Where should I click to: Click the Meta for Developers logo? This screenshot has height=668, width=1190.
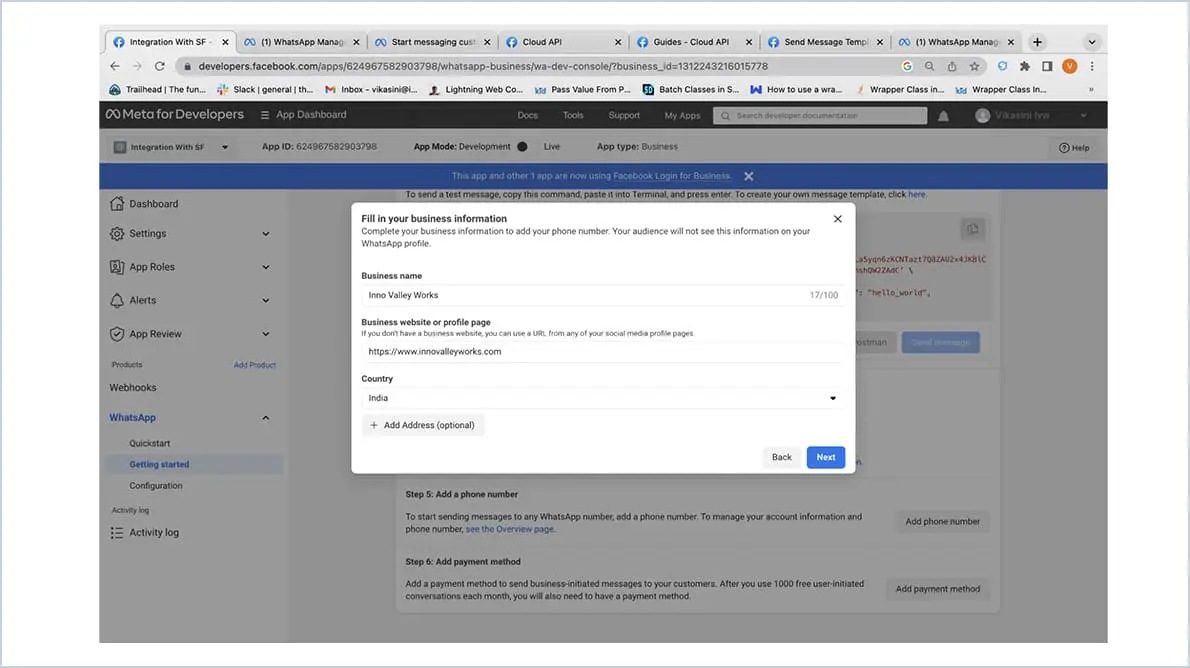[x=175, y=115]
